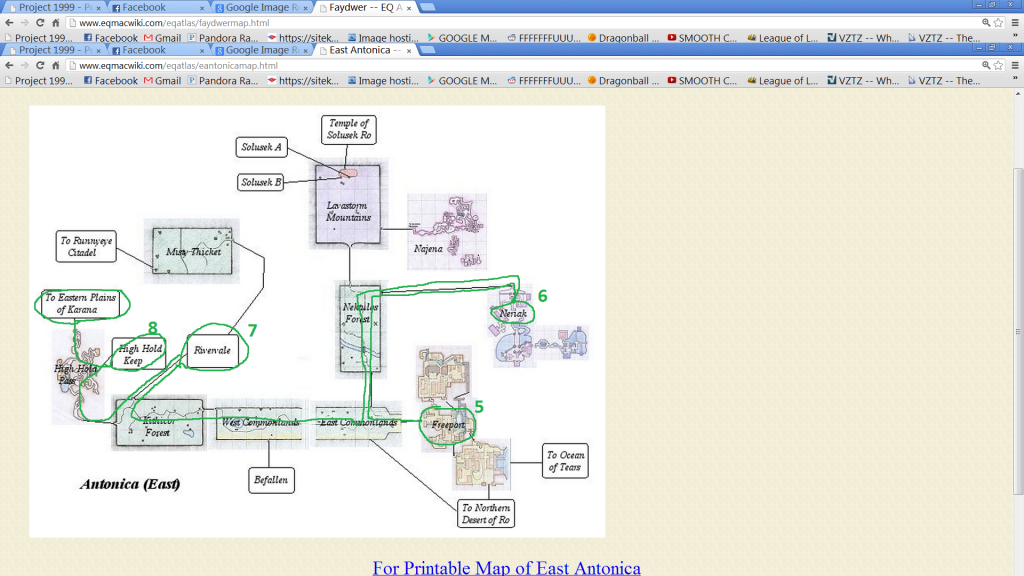The width and height of the screenshot is (1024, 576).
Task: Open SMOOTH C... bookmark in Faydwer window
Action: pyautogui.click(x=703, y=38)
